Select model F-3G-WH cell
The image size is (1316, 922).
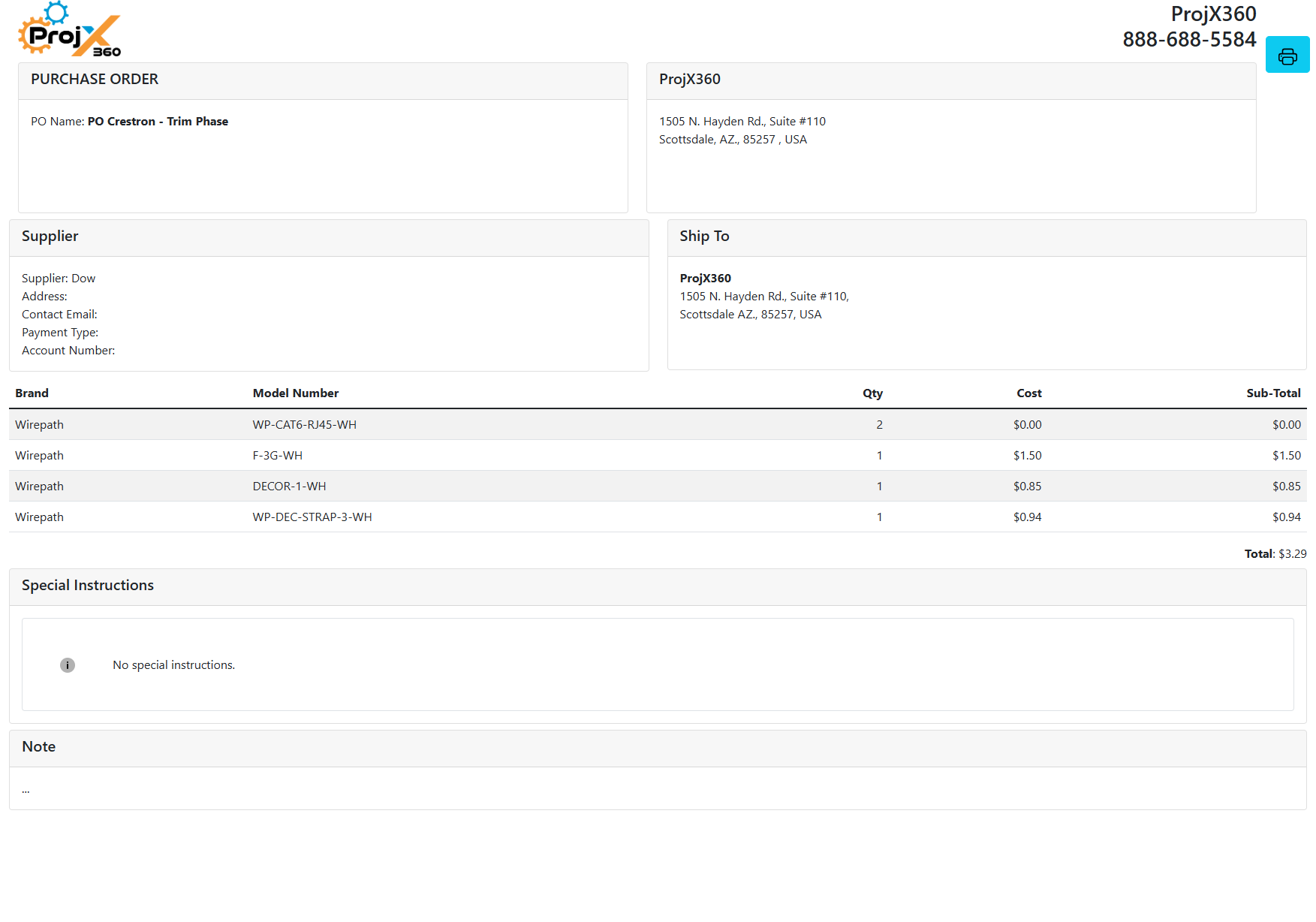pos(278,456)
